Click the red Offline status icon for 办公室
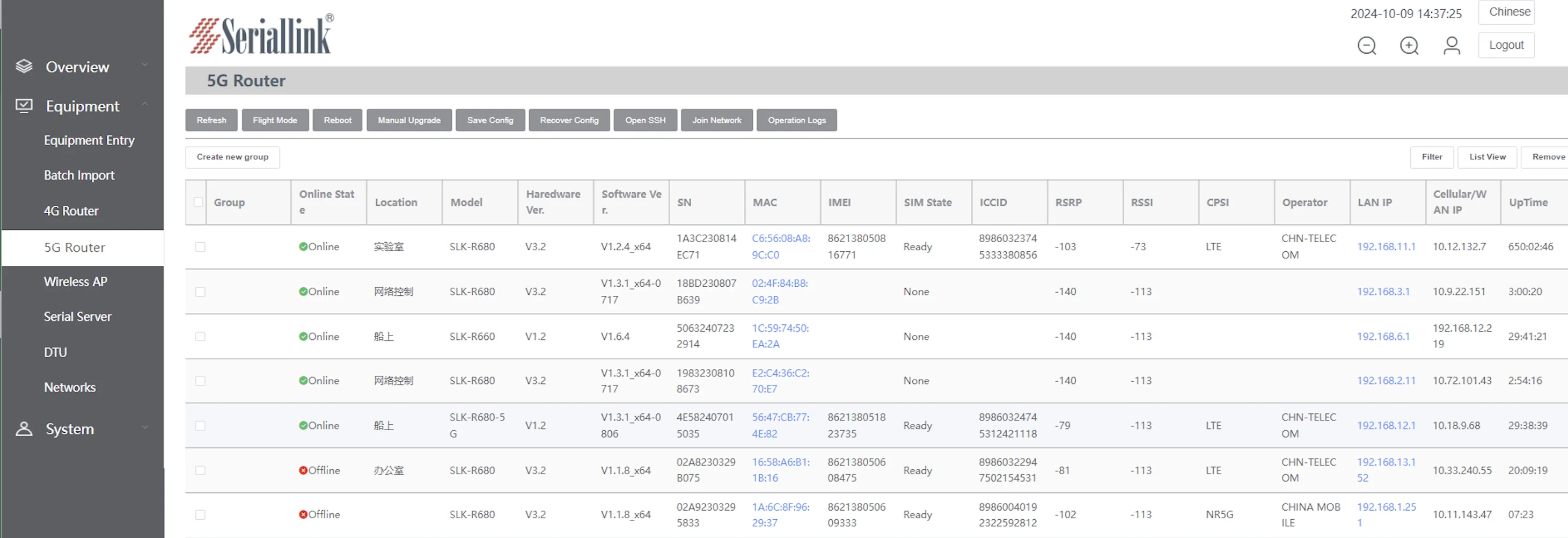The height and width of the screenshot is (538, 1568). coord(303,470)
